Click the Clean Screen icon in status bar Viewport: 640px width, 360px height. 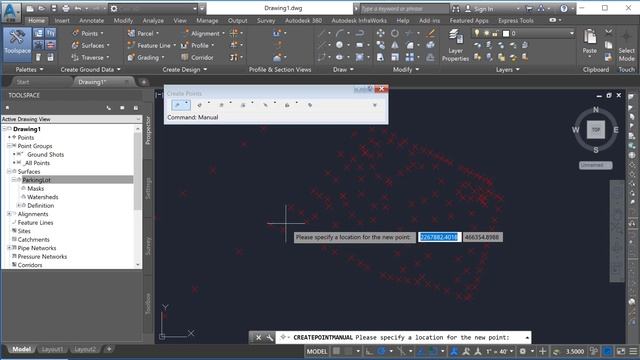(x=620, y=351)
